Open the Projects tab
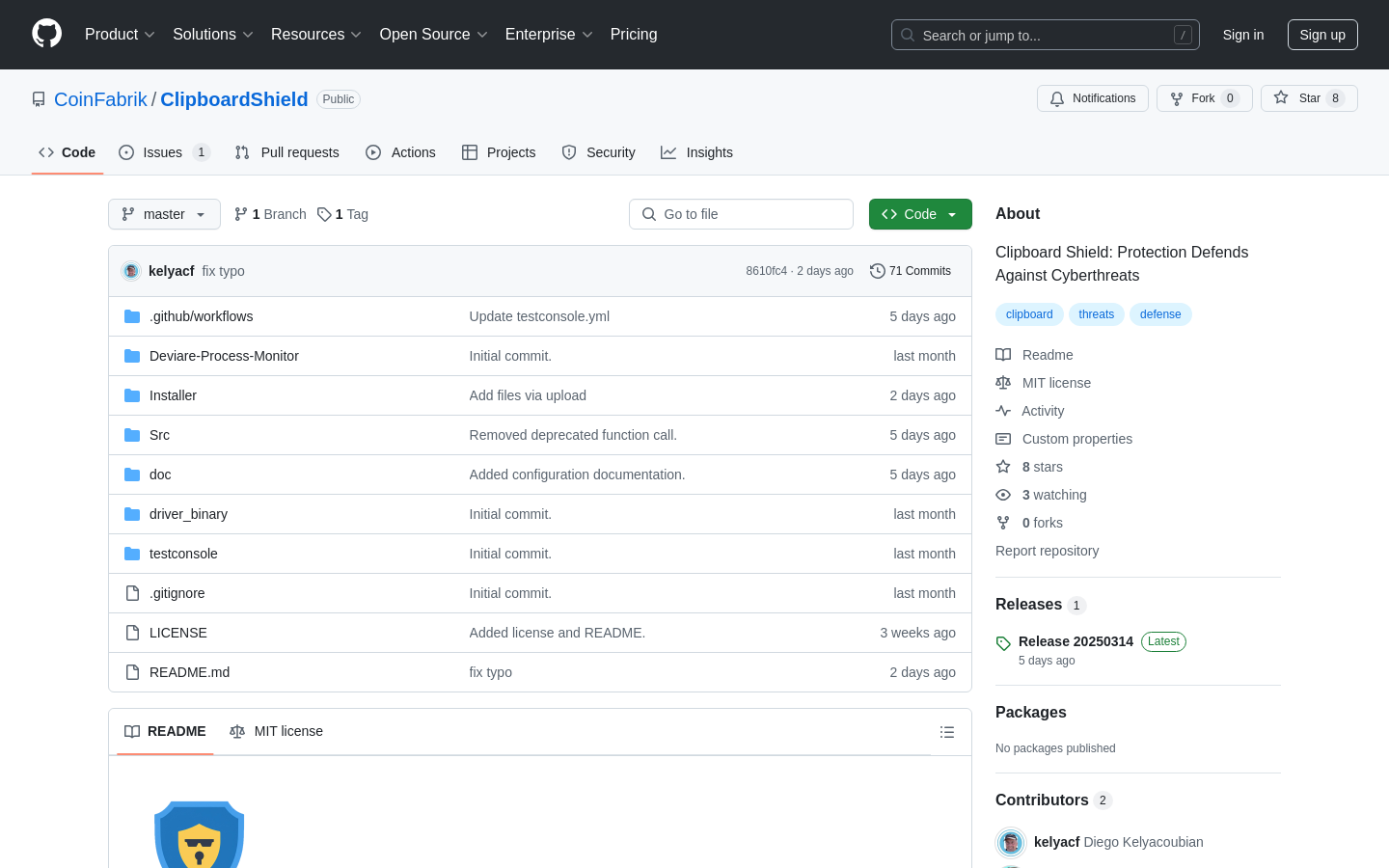The image size is (1389, 868). point(499,152)
